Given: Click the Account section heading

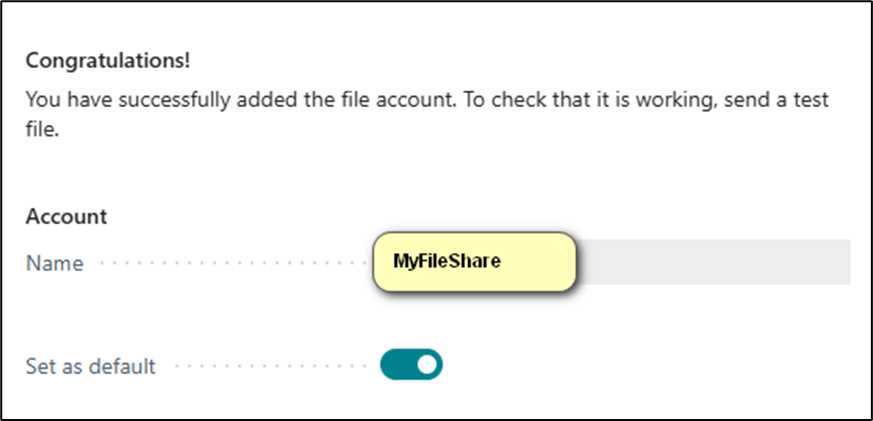Looking at the screenshot, I should coord(66,216).
